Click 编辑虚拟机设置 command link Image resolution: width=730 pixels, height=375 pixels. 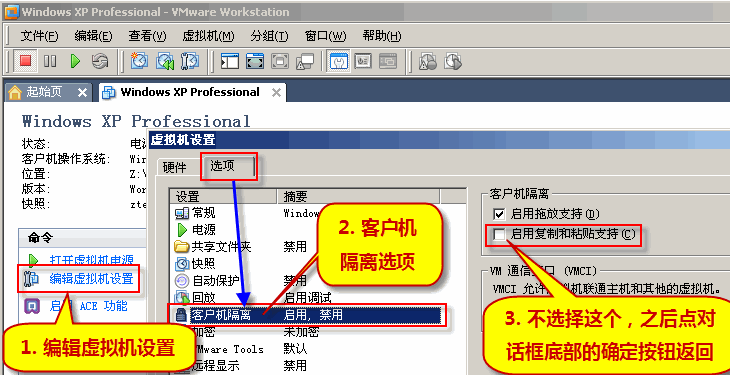tap(92, 279)
